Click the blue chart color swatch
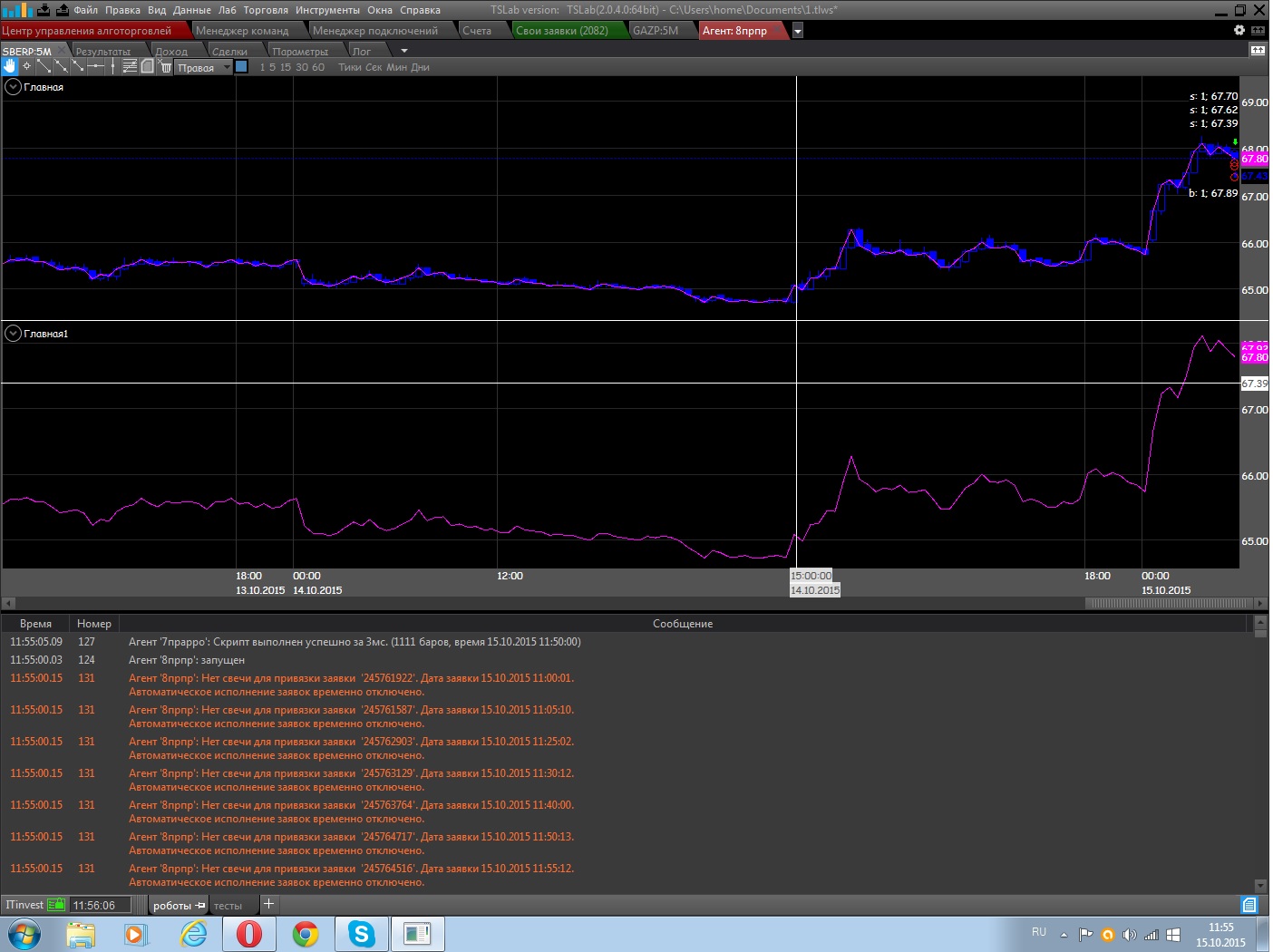The width and height of the screenshot is (1273, 952). tap(241, 66)
